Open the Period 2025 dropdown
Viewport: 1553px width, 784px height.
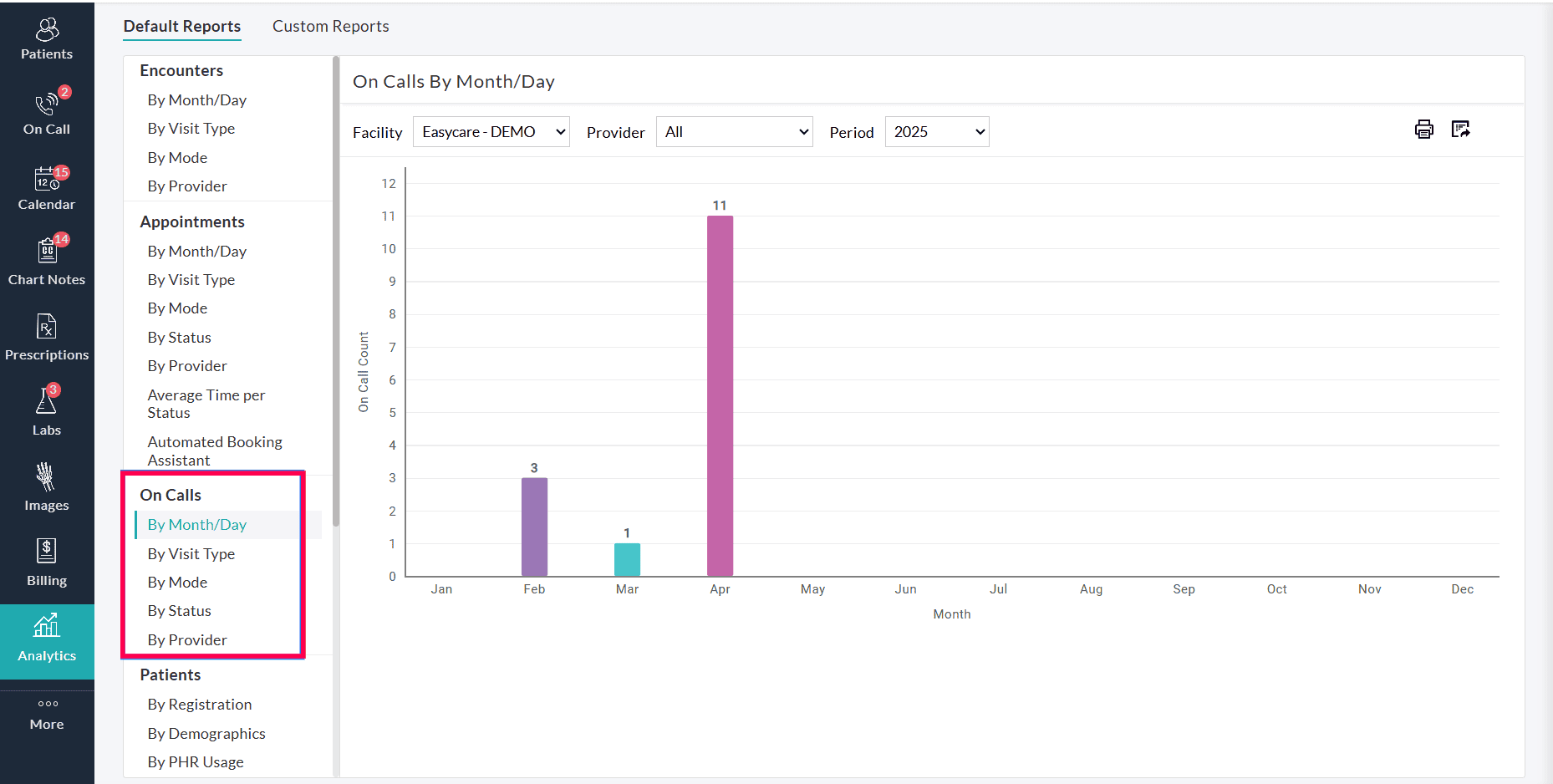tap(936, 131)
